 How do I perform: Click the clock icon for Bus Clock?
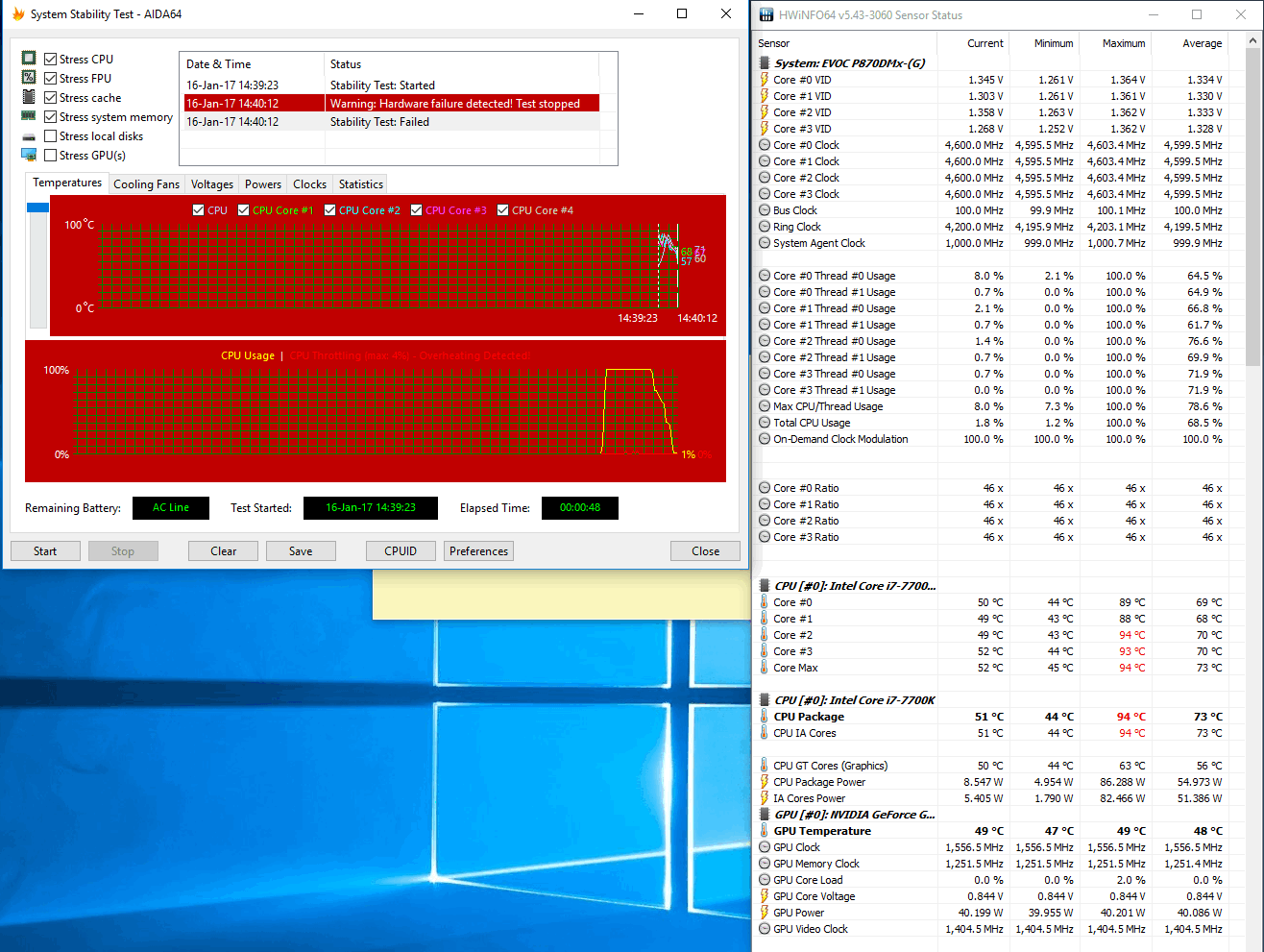pos(765,210)
